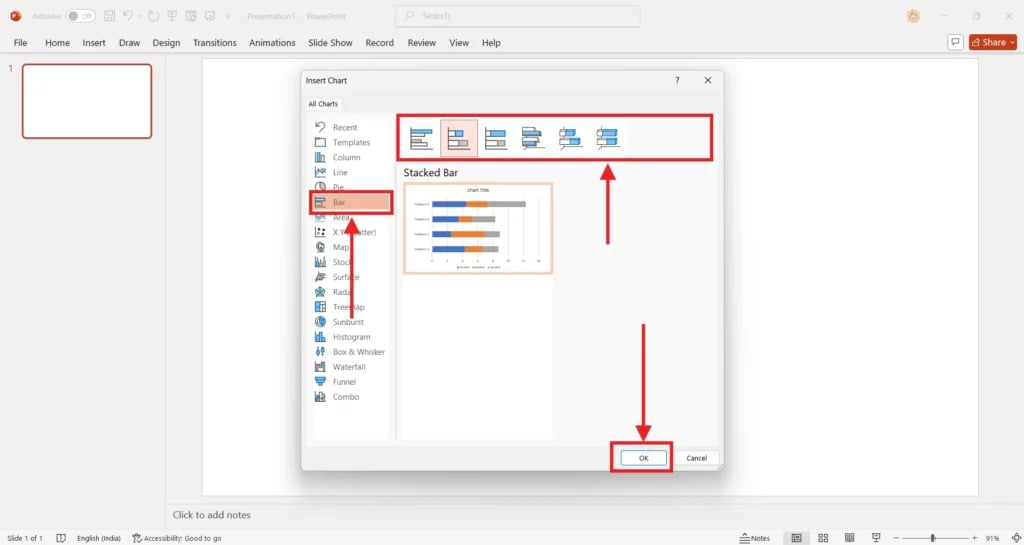Select the Clustered Bar chart subtype icon

click(422, 138)
